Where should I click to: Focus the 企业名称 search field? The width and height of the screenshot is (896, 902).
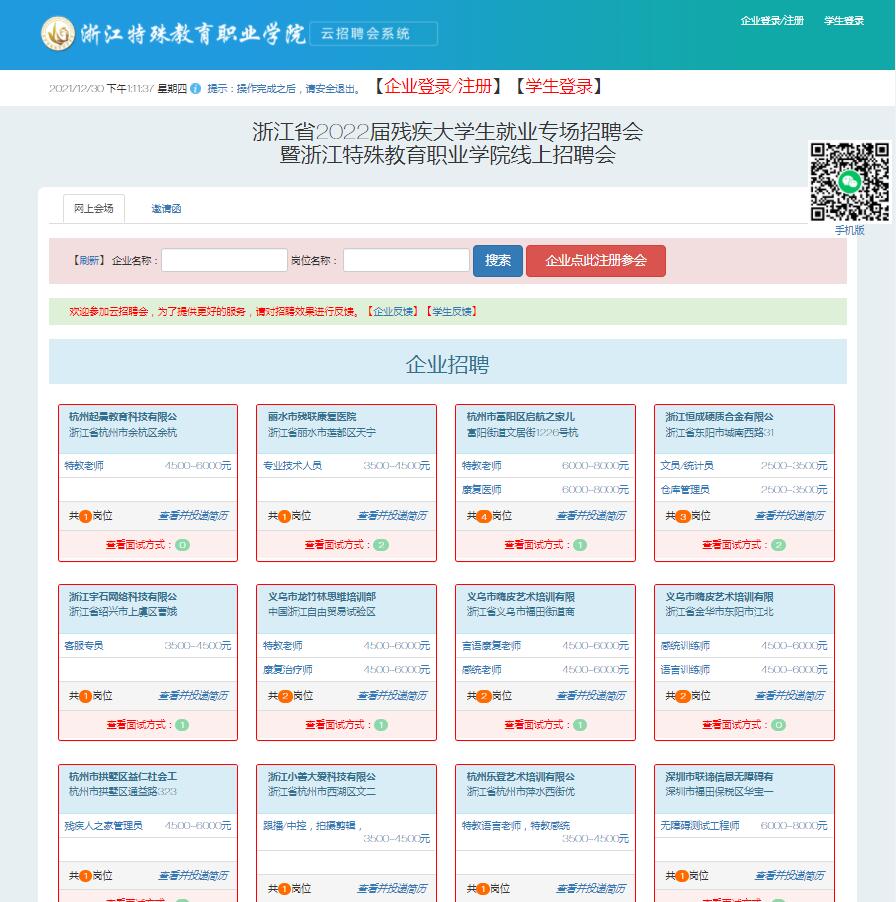click(x=224, y=260)
